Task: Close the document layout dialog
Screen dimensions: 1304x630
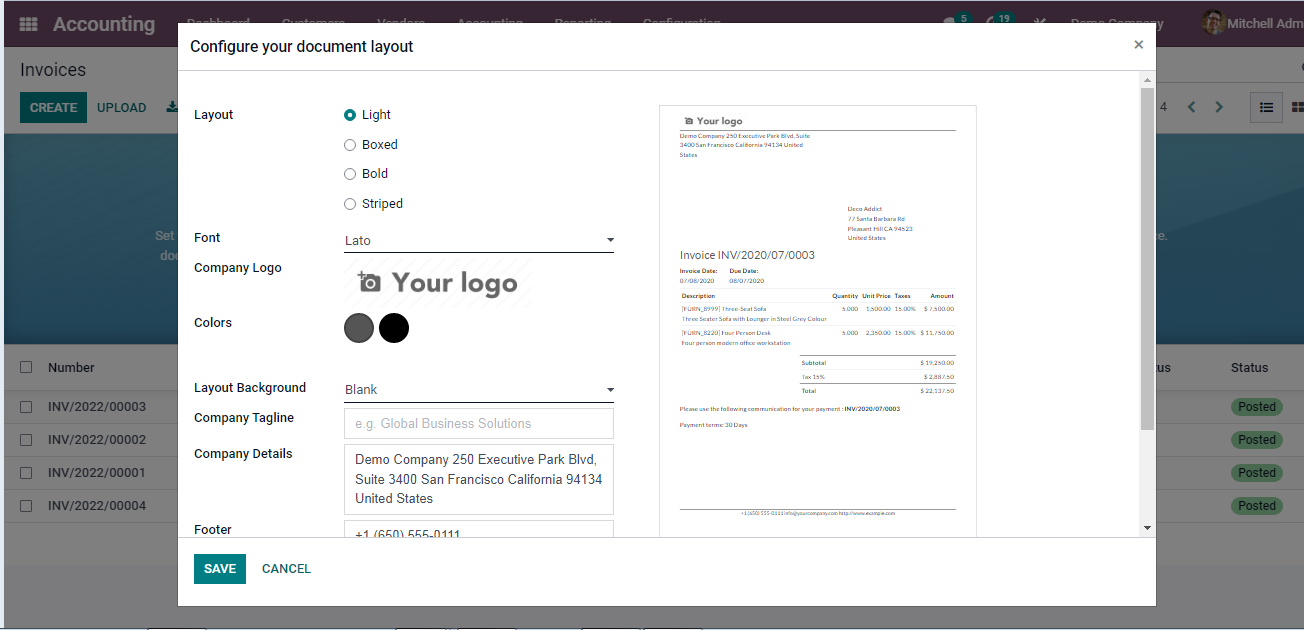Action: coord(1138,45)
